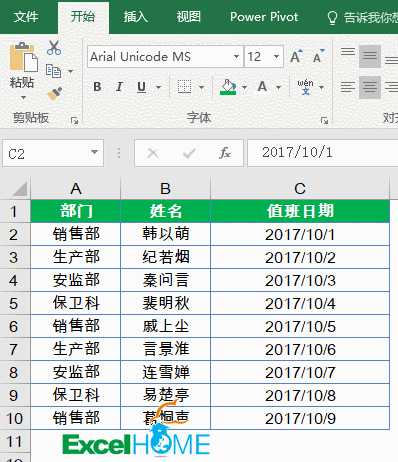
Task: Select column A header
Action: click(76, 189)
